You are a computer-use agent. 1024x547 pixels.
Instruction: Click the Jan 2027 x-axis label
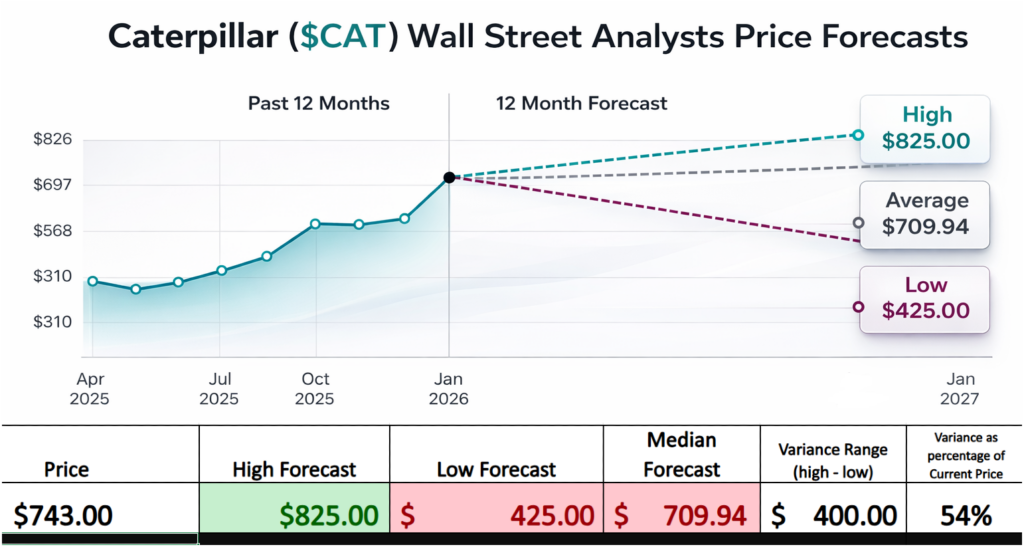961,389
